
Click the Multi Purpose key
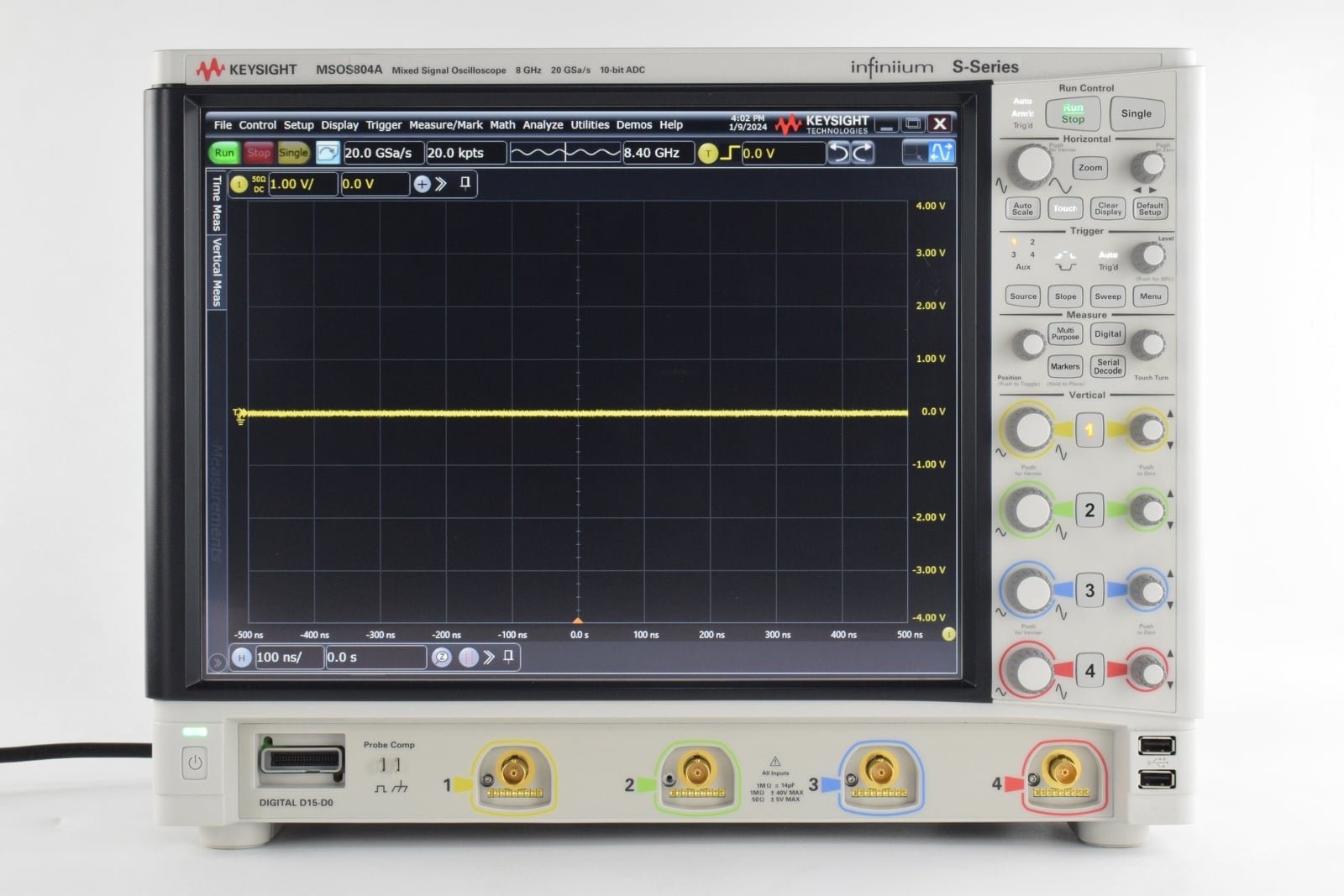[x=1065, y=334]
